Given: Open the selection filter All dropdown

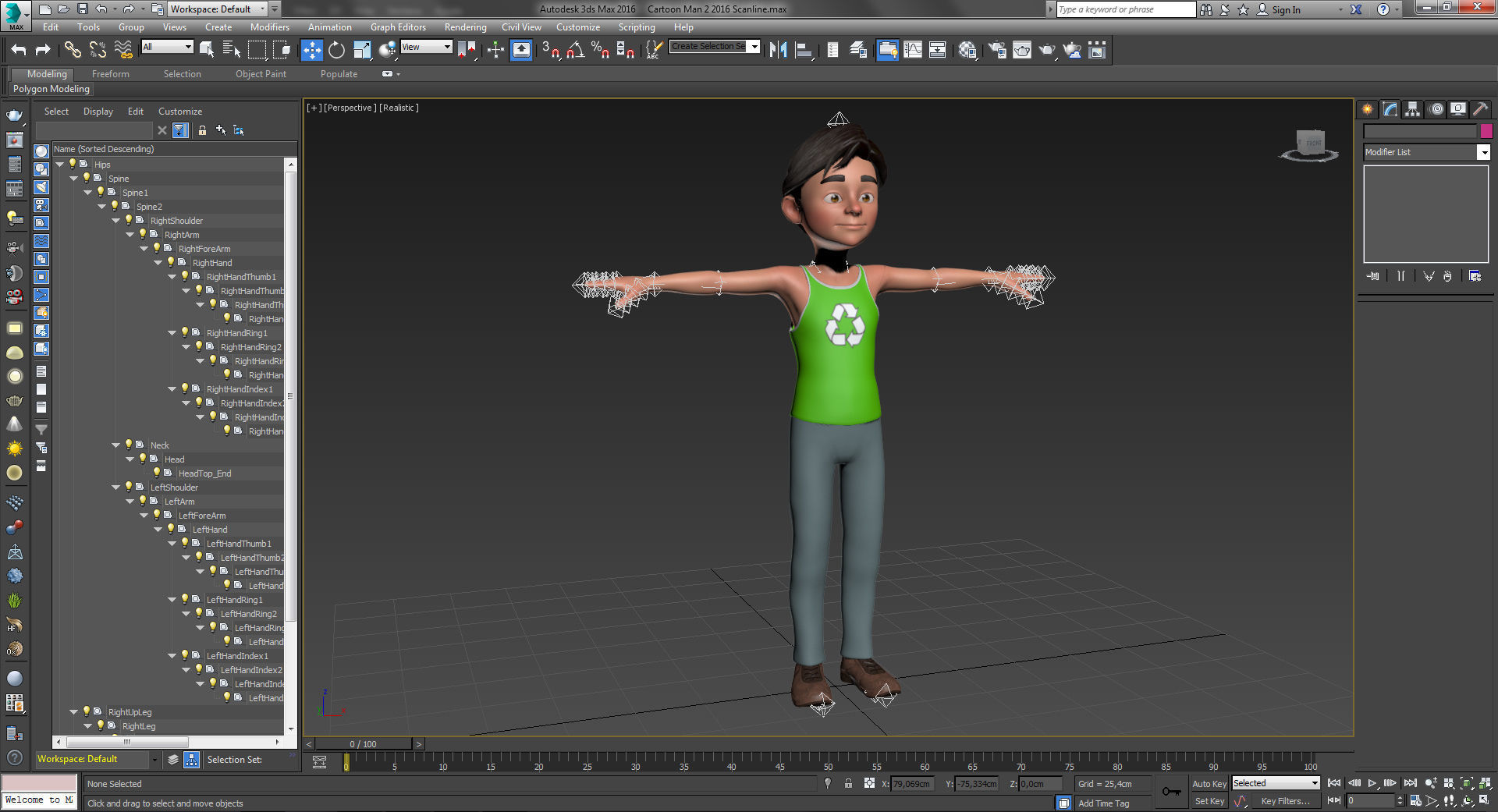Looking at the screenshot, I should [x=168, y=47].
